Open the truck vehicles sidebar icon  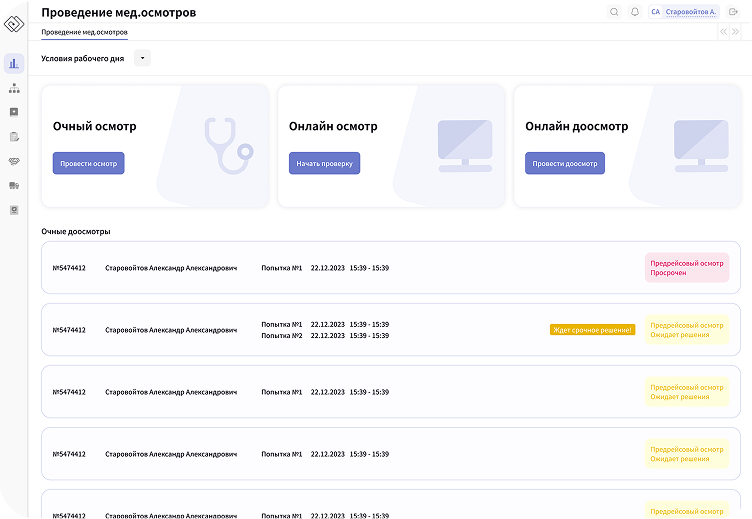click(14, 186)
